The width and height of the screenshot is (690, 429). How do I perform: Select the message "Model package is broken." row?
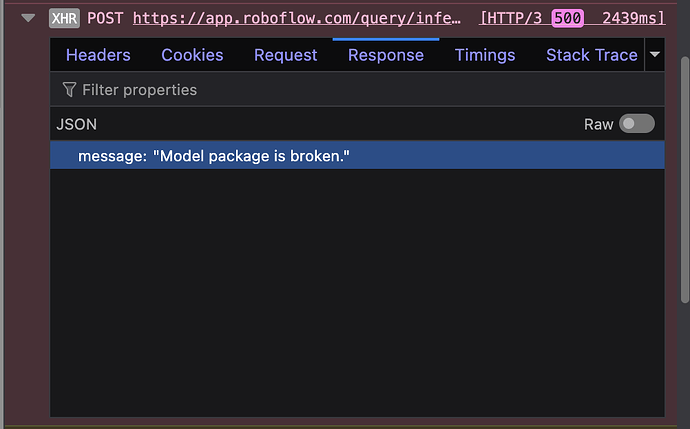[357, 156]
